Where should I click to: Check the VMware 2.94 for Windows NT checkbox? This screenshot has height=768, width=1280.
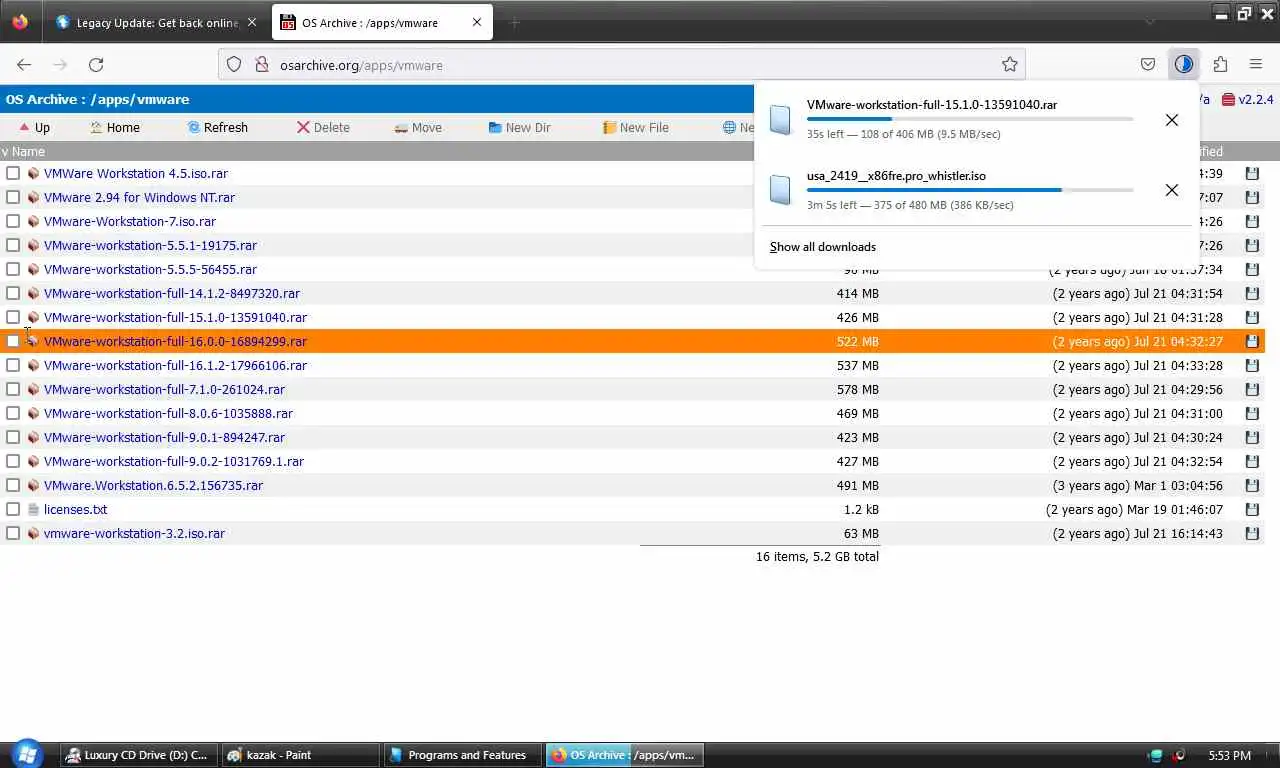pos(13,197)
